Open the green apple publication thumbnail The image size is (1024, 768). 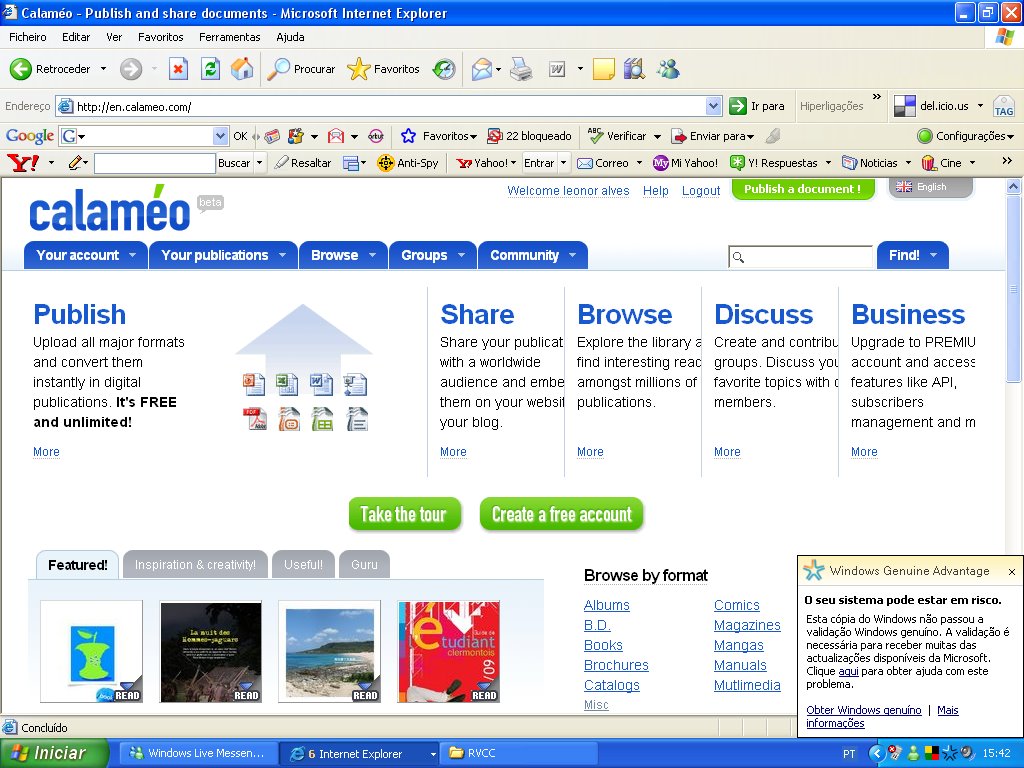click(x=91, y=652)
